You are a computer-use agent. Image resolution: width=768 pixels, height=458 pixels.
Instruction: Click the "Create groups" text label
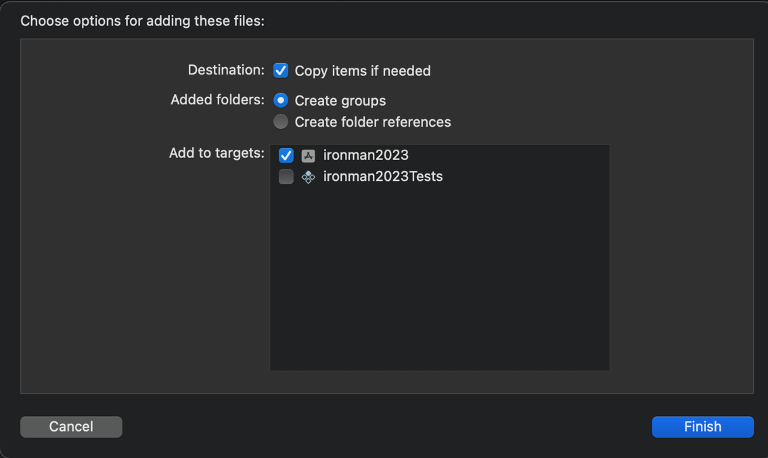coord(340,101)
